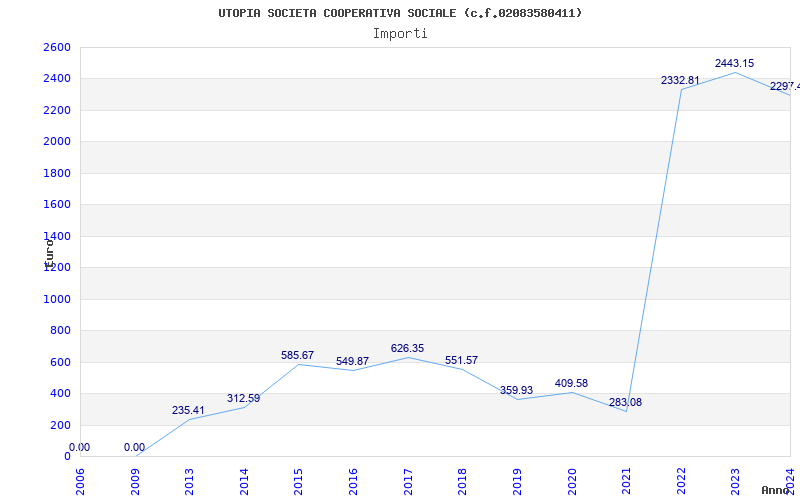Click the 200 y-axis tick label
Image resolution: width=800 pixels, height=500 pixels.
click(x=60, y=425)
